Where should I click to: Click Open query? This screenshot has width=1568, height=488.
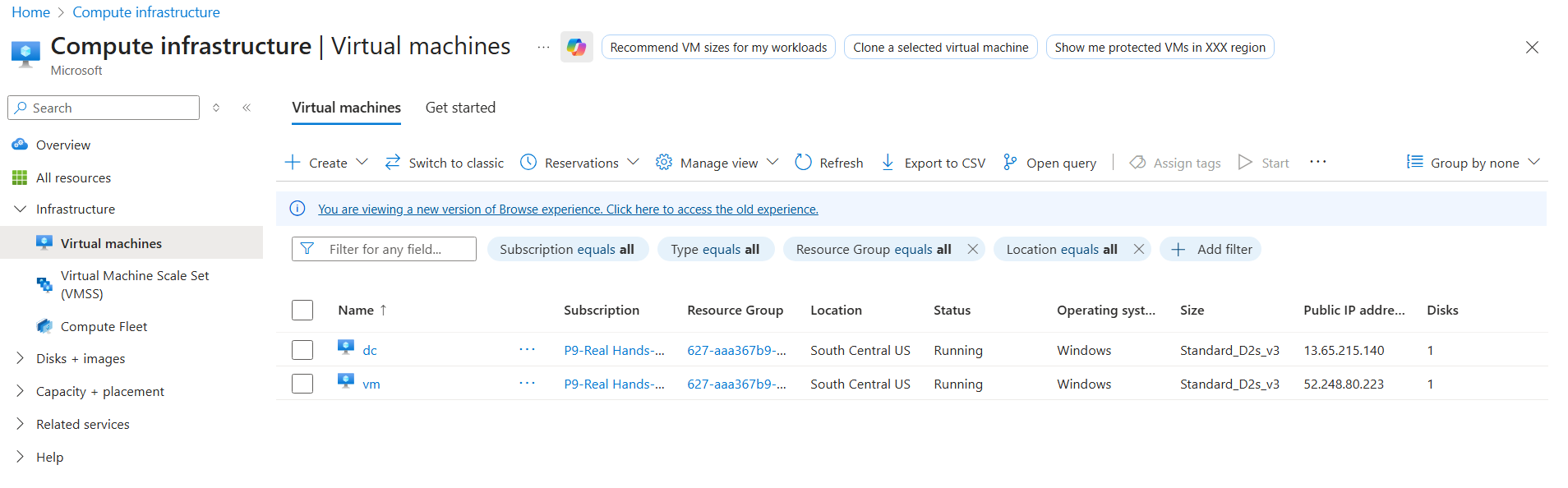[x=1049, y=163]
